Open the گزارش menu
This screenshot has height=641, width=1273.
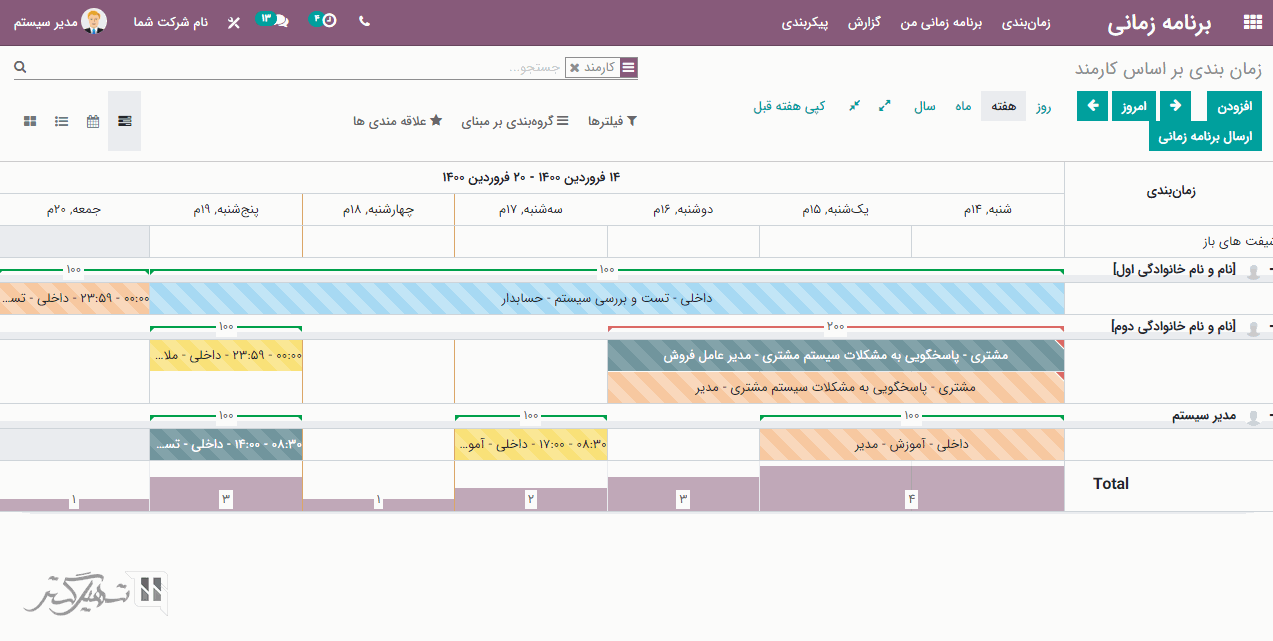click(864, 22)
